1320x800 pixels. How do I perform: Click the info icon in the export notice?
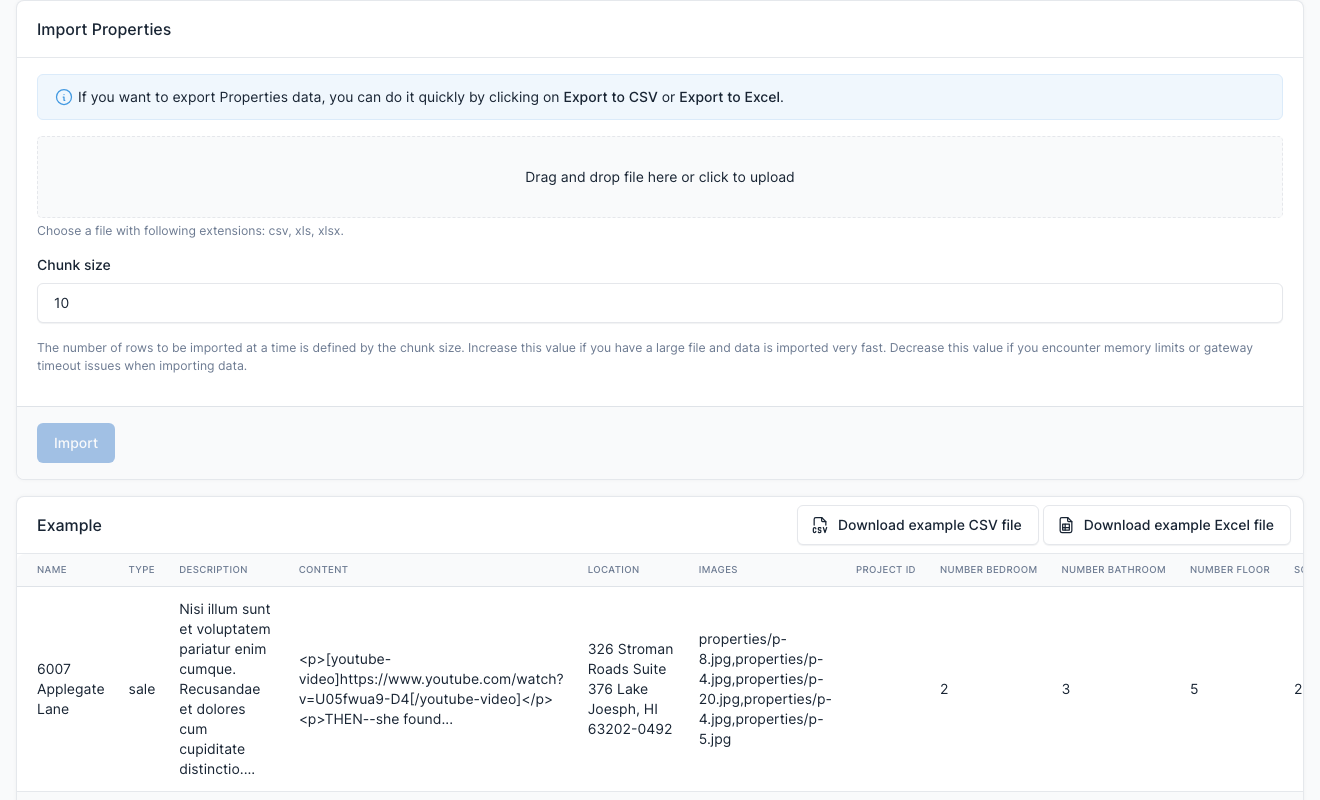[63, 97]
